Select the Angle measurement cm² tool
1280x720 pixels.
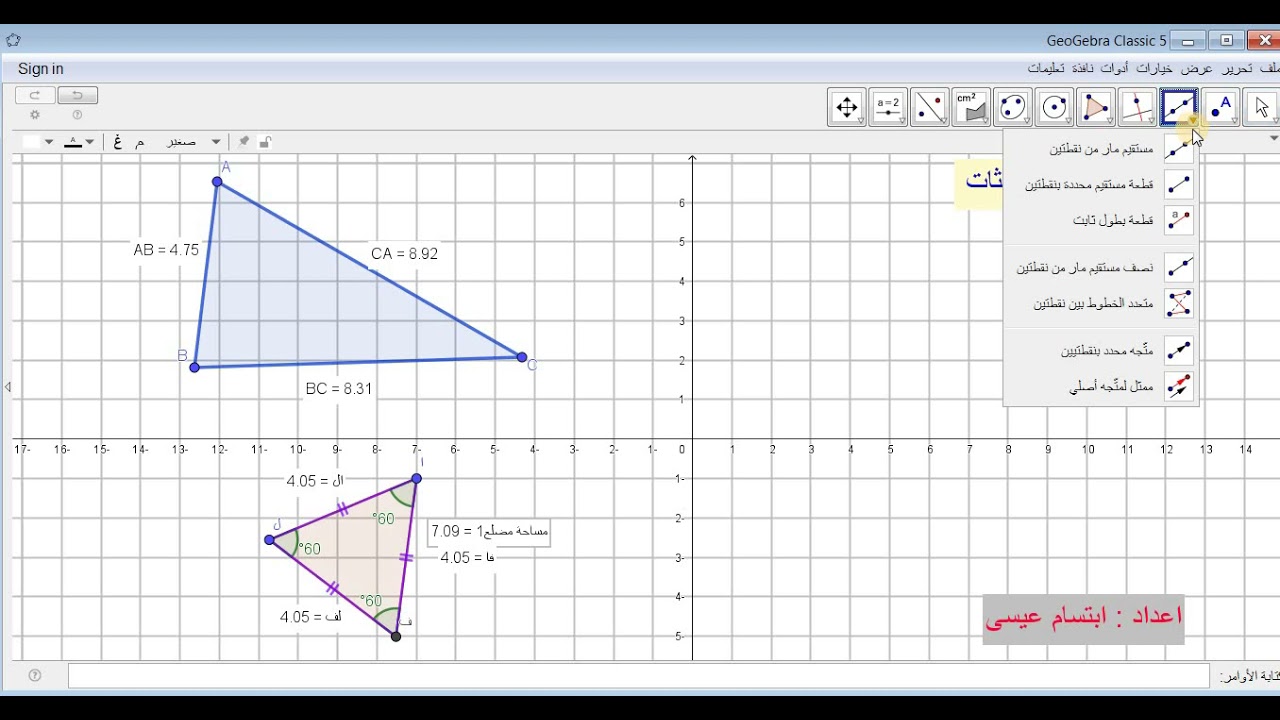coord(971,107)
